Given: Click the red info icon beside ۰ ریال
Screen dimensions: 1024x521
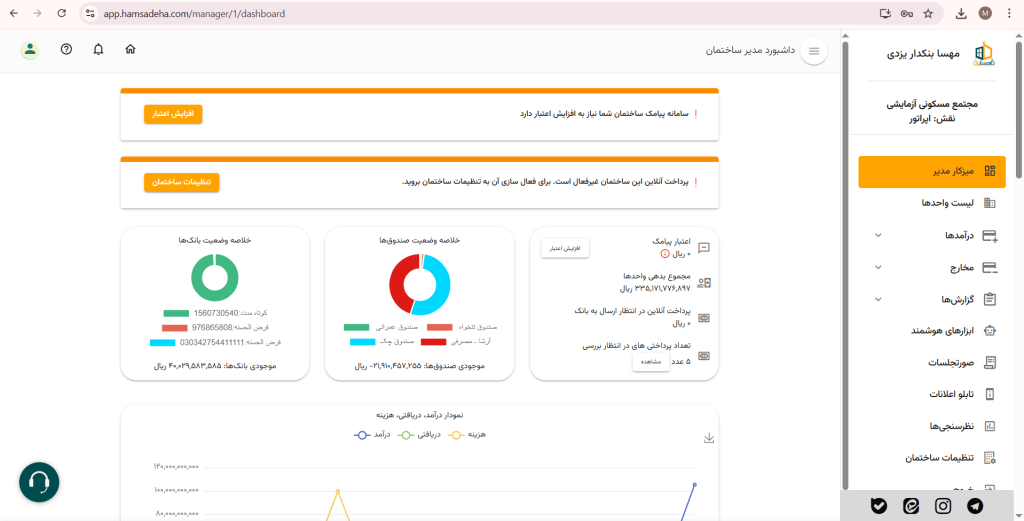Looking at the screenshot, I should [665, 253].
